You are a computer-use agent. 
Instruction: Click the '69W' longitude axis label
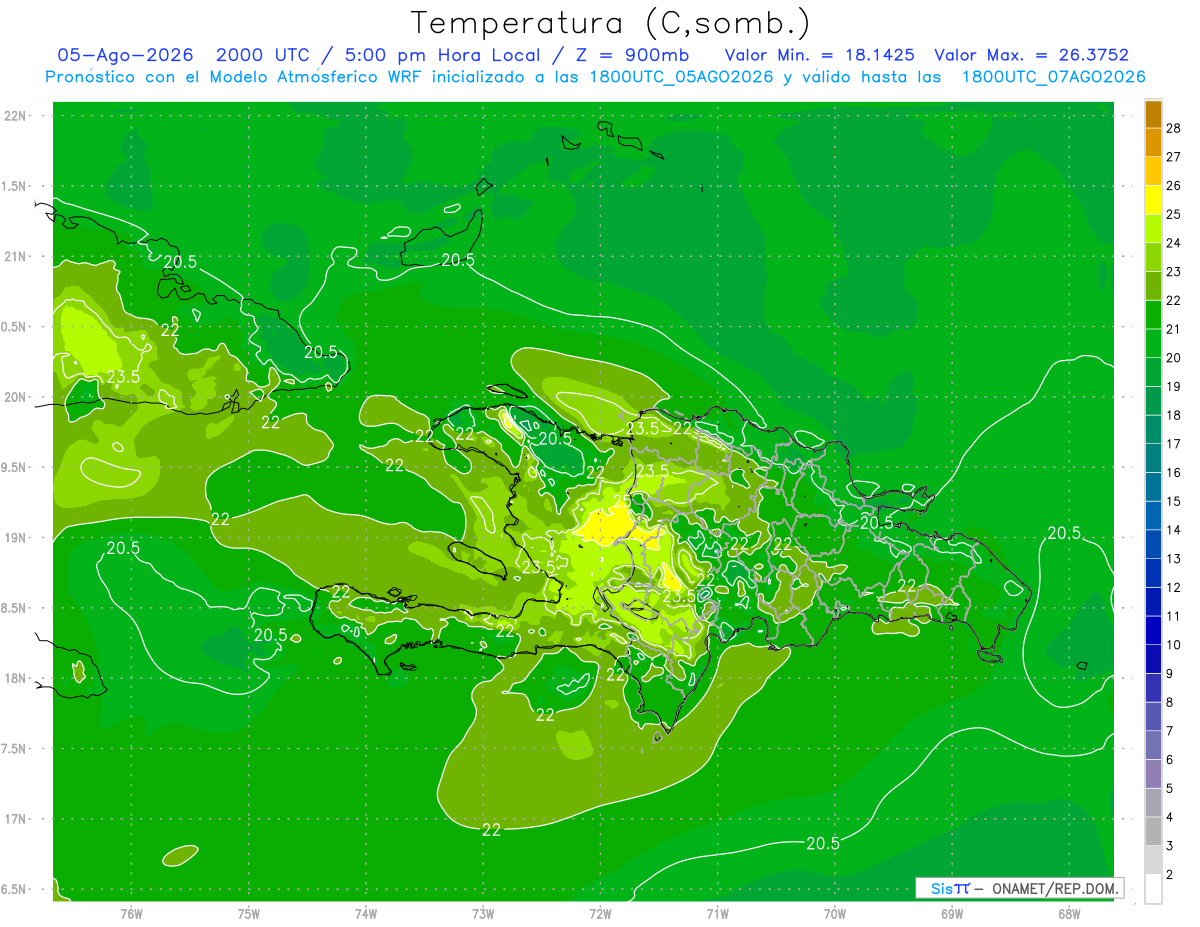point(952,914)
